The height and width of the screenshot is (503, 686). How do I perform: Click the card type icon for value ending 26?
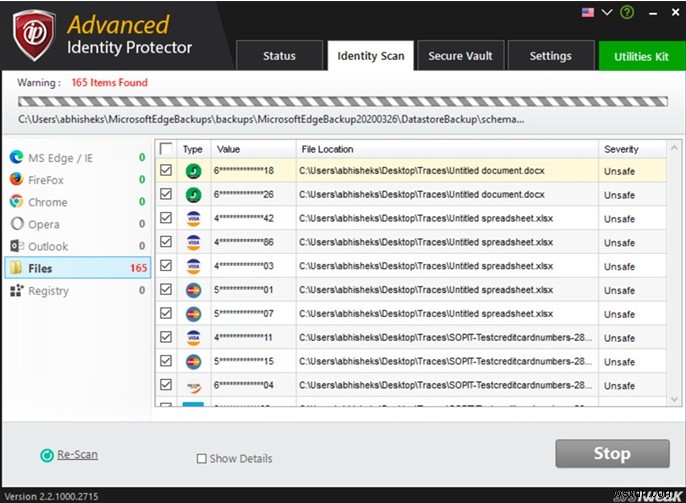[x=193, y=195]
